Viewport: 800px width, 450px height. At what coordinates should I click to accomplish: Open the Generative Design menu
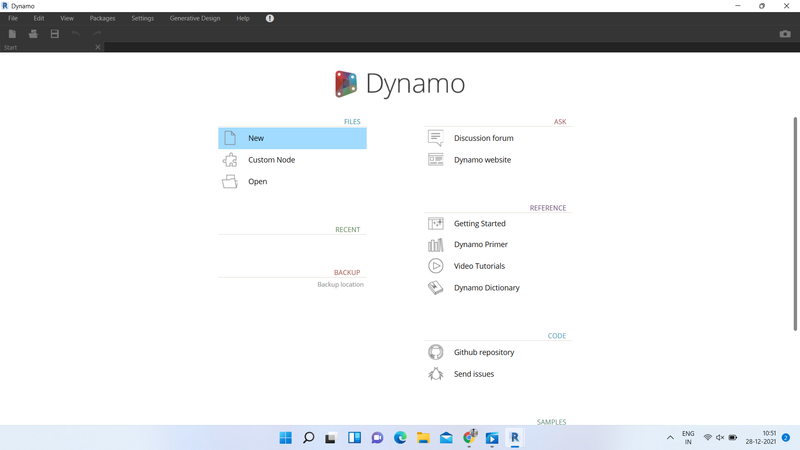[195, 18]
